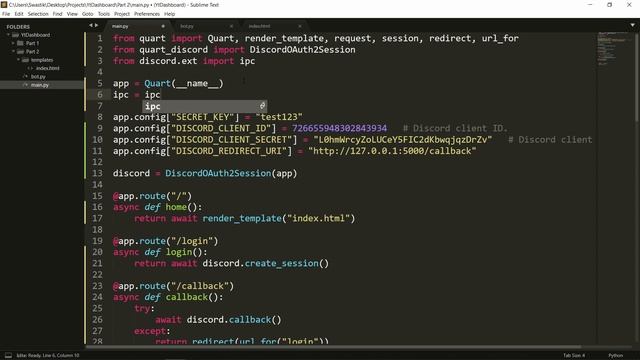Click the render_template("index.html") call
The image size is (640, 360).
pyautogui.click(x=279, y=218)
